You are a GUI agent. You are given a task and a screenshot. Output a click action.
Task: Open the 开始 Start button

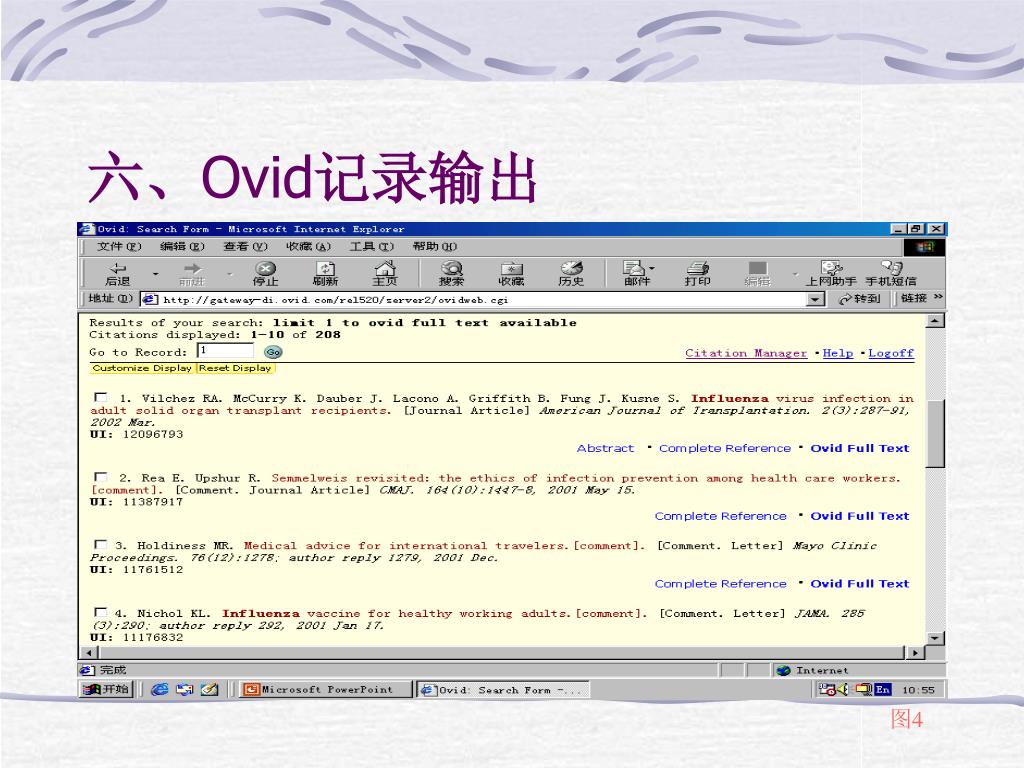(x=106, y=689)
